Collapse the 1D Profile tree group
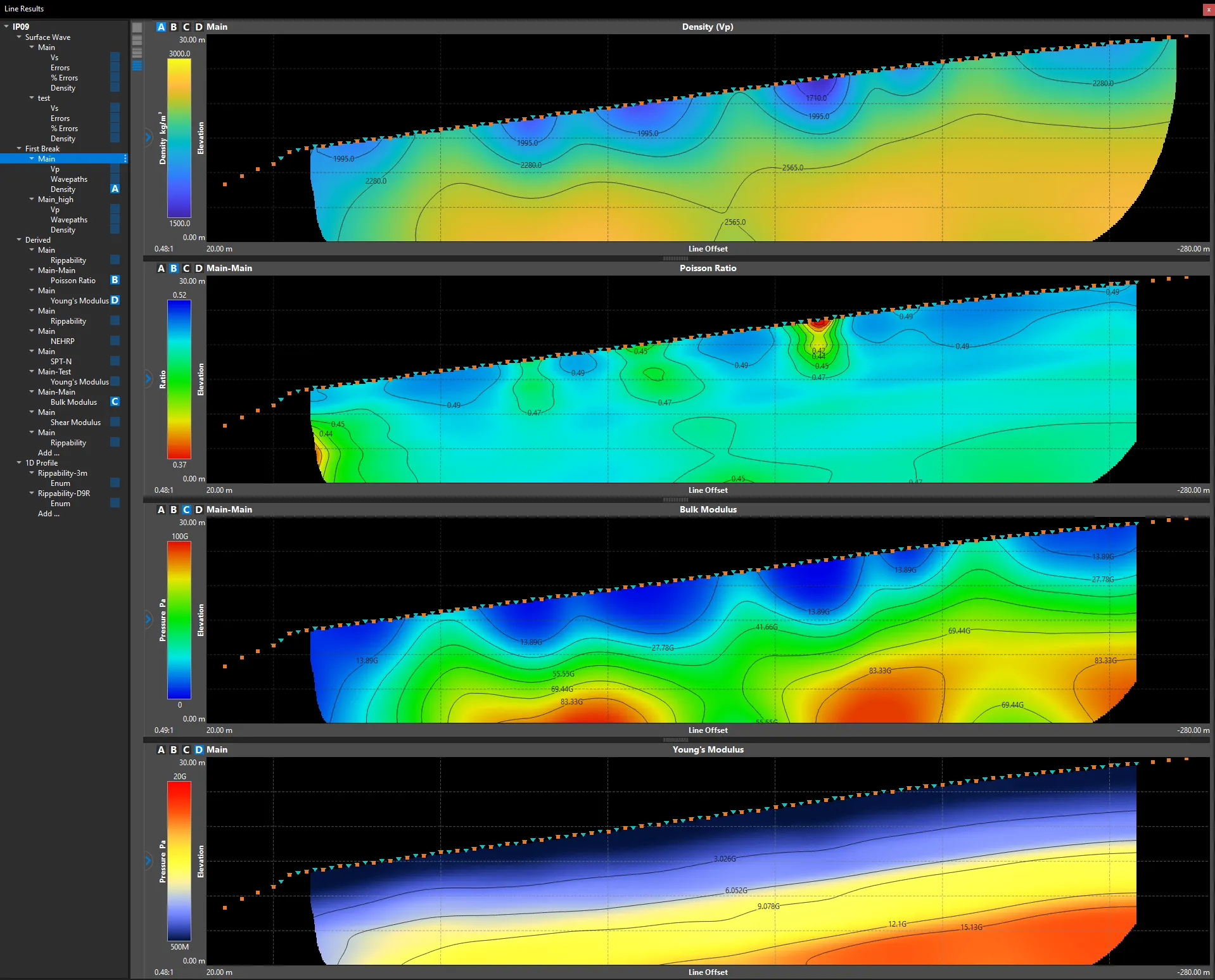1215x980 pixels. coord(19,462)
